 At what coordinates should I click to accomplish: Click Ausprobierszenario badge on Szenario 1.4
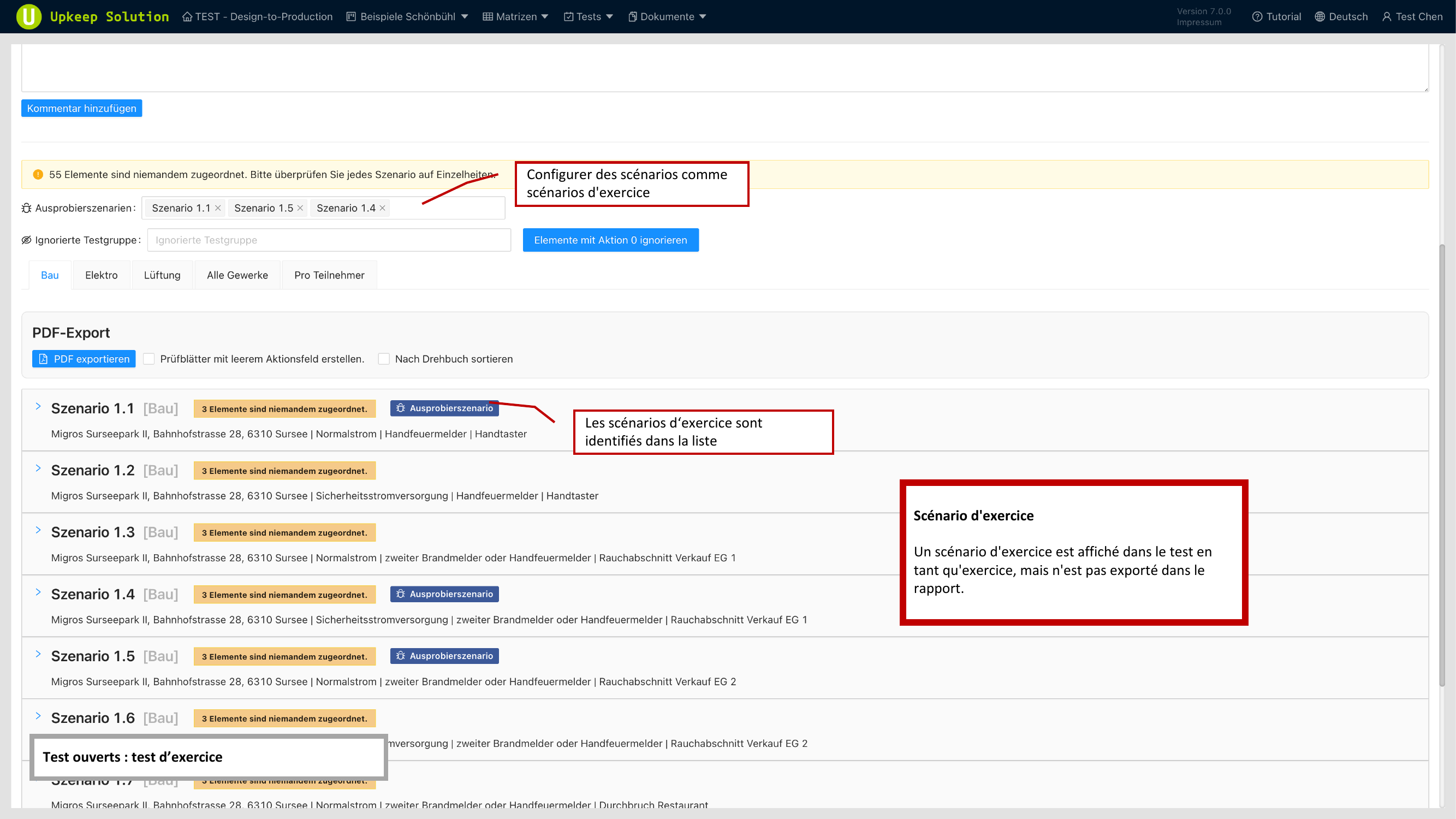(x=444, y=594)
